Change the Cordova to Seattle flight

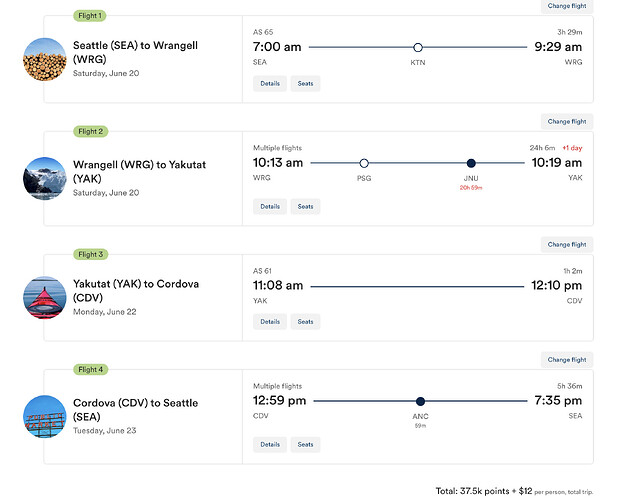567,360
